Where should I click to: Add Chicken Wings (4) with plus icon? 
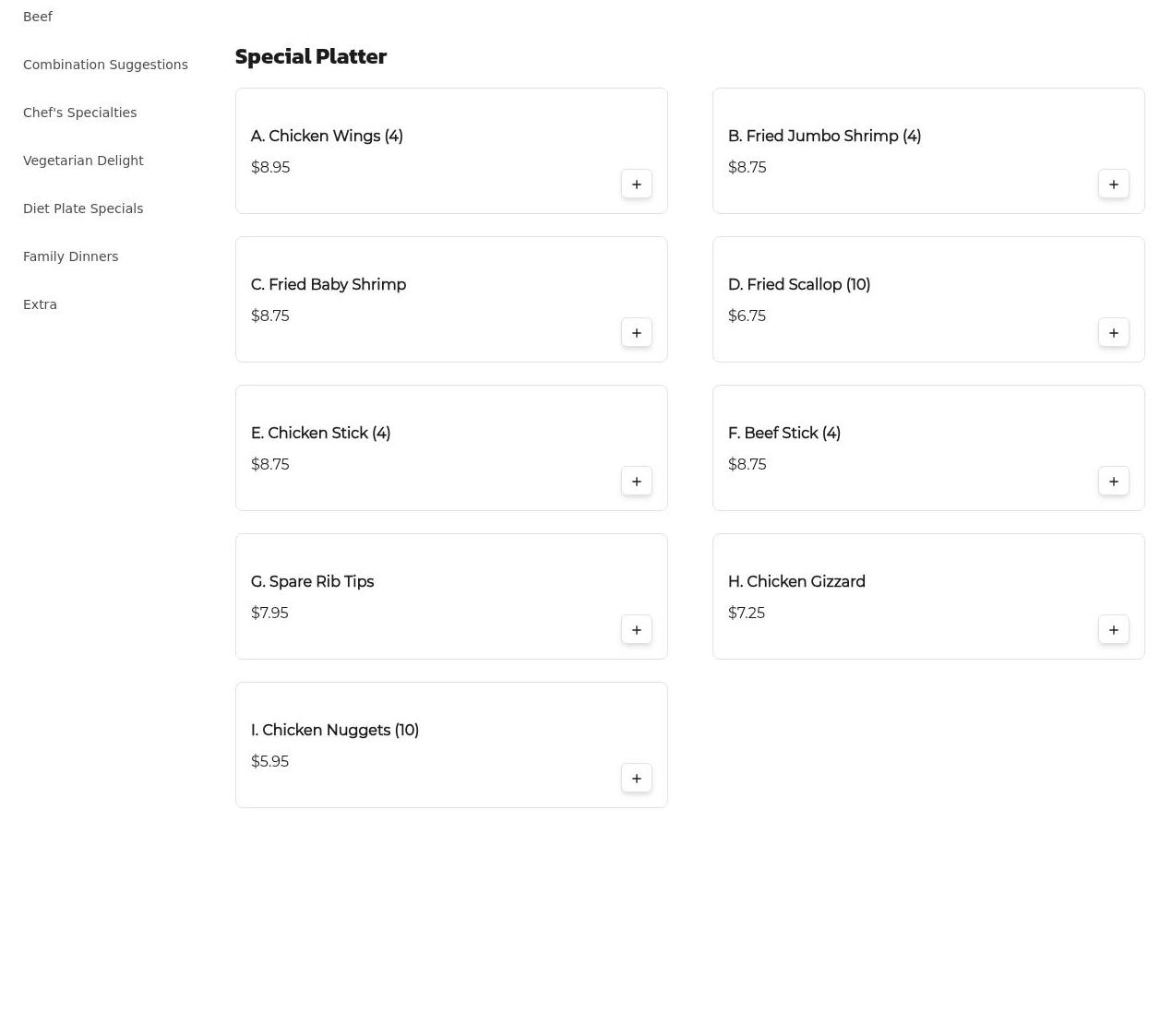coord(636,184)
